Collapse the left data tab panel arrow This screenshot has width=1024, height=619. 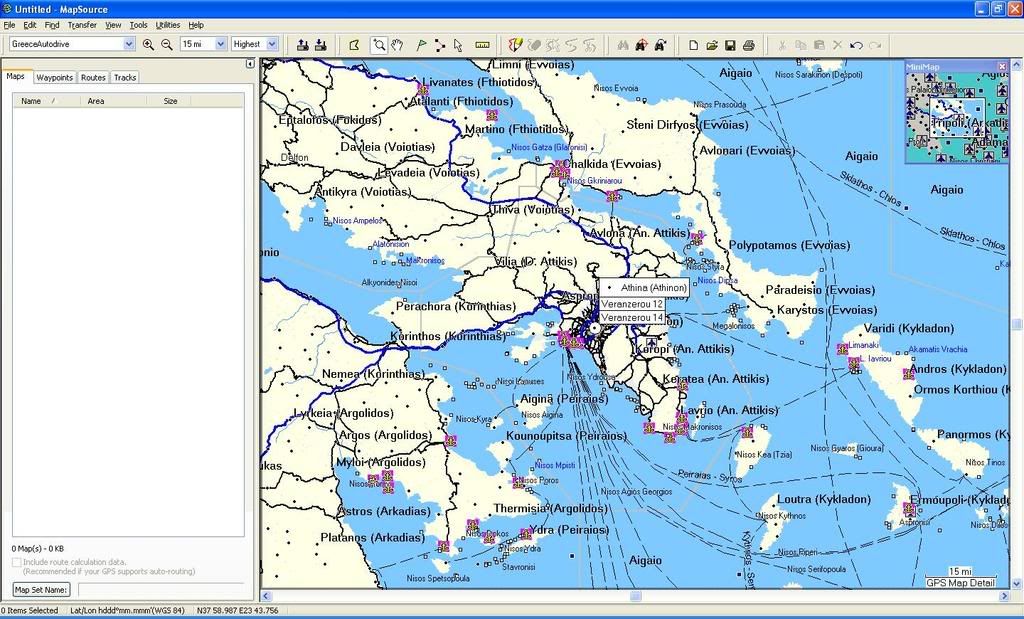[x=249, y=64]
